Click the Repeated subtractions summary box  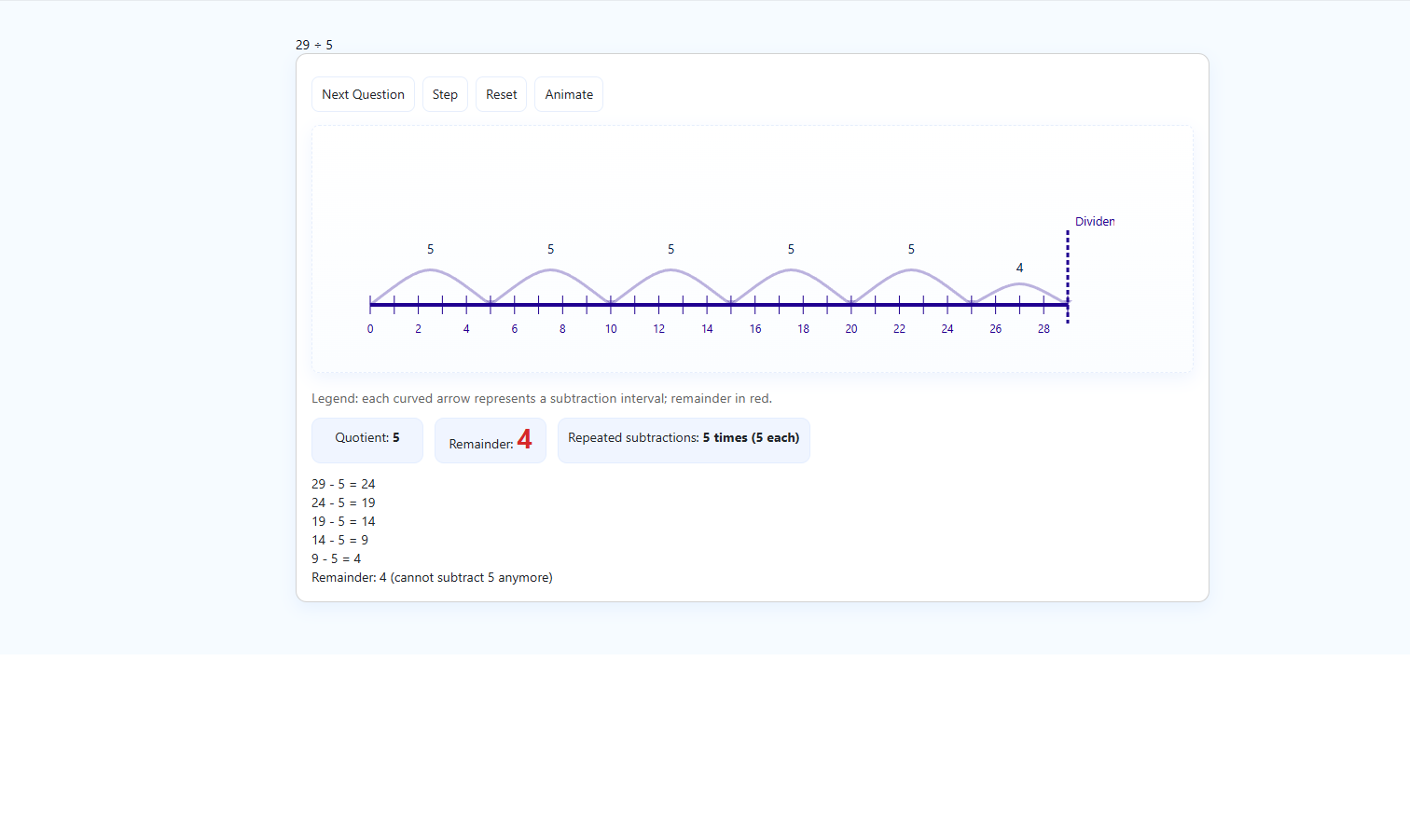(684, 438)
